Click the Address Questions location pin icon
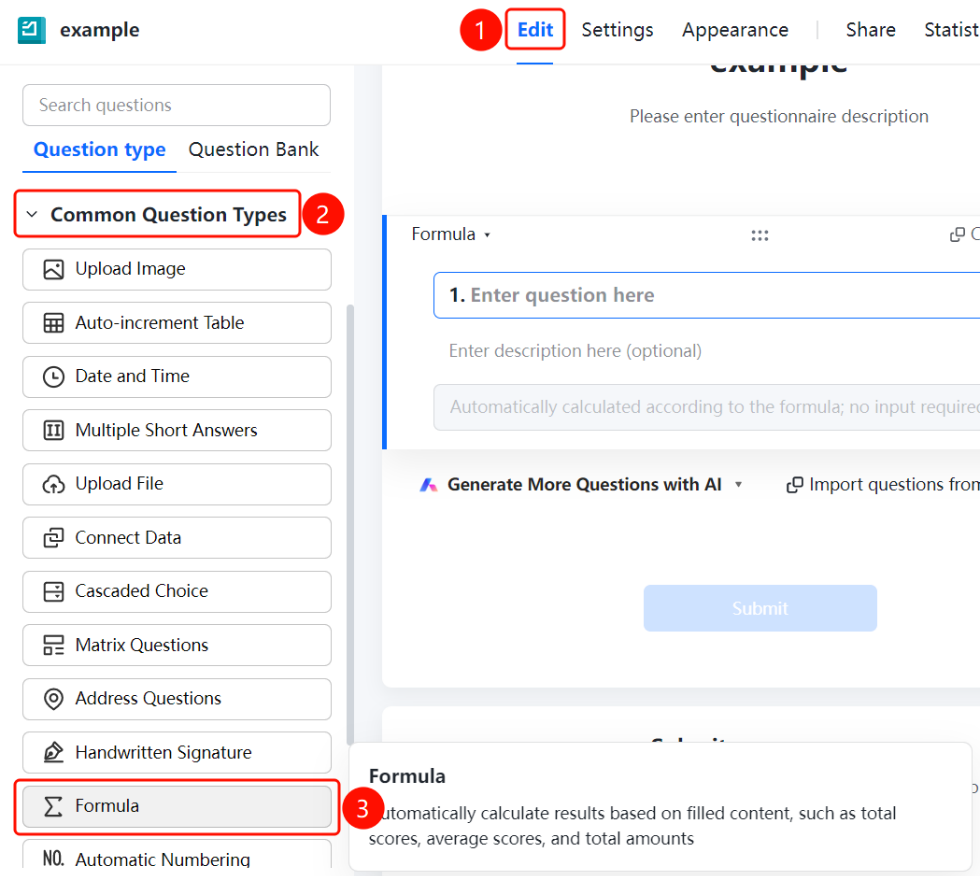The width and height of the screenshot is (980, 876). (x=54, y=699)
